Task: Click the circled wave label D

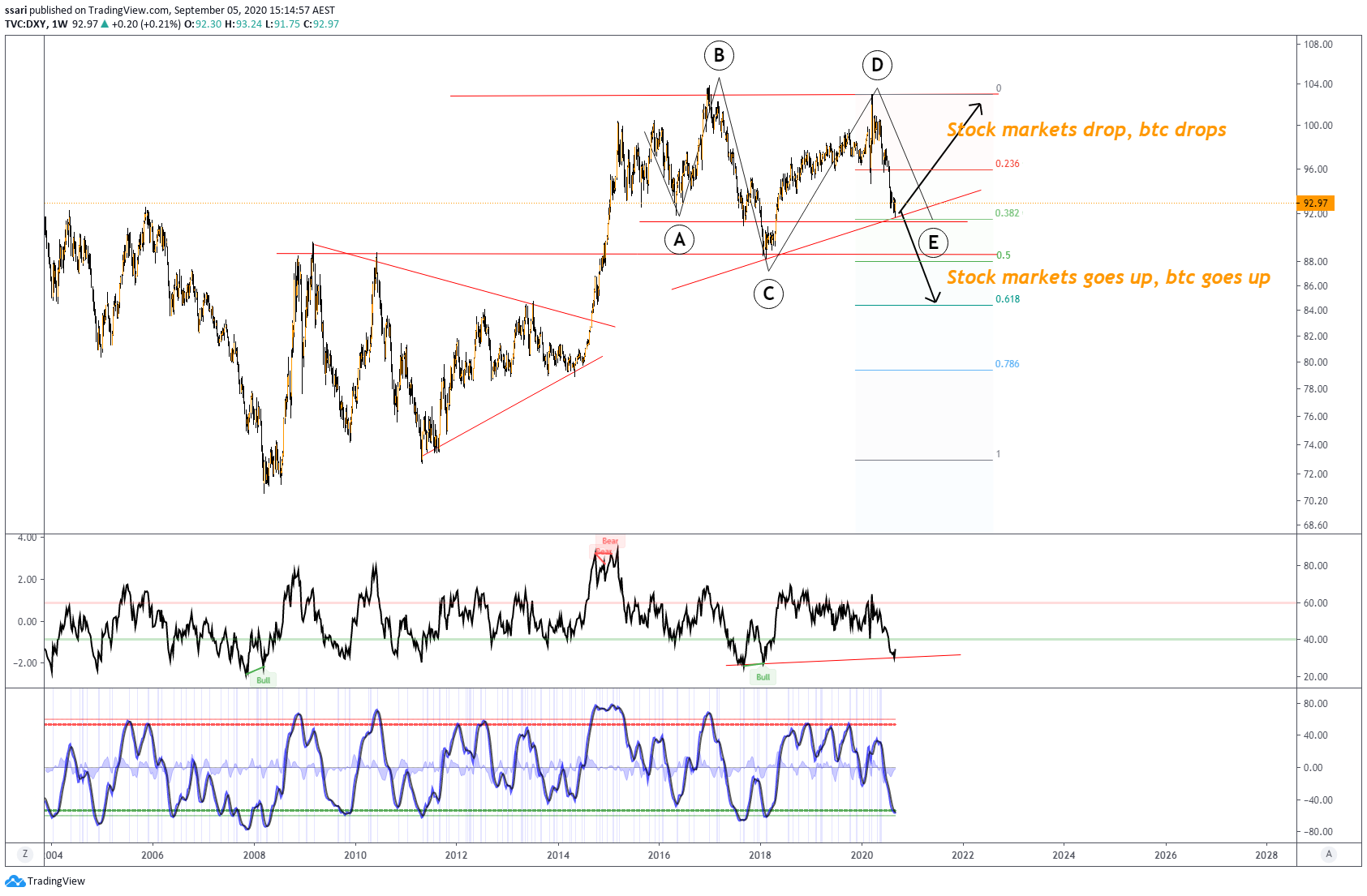Action: coord(877,65)
